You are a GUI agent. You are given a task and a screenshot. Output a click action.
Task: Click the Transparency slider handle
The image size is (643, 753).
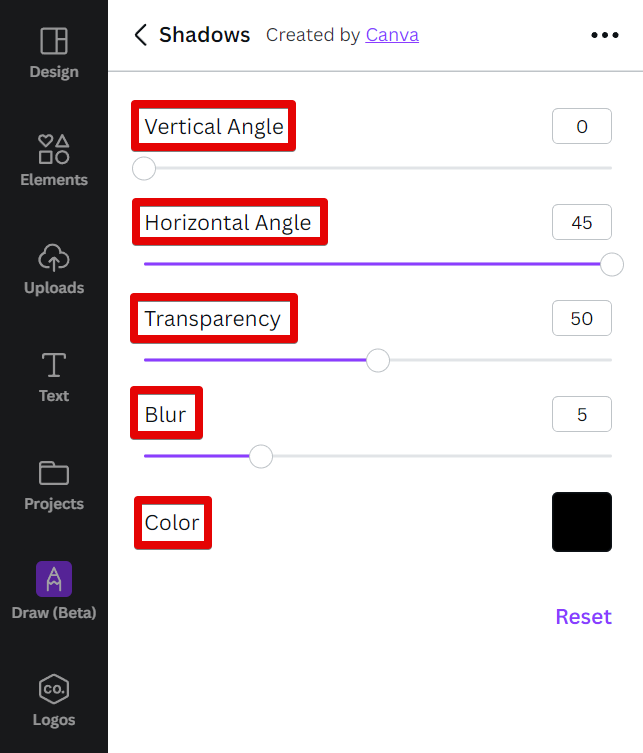378,360
